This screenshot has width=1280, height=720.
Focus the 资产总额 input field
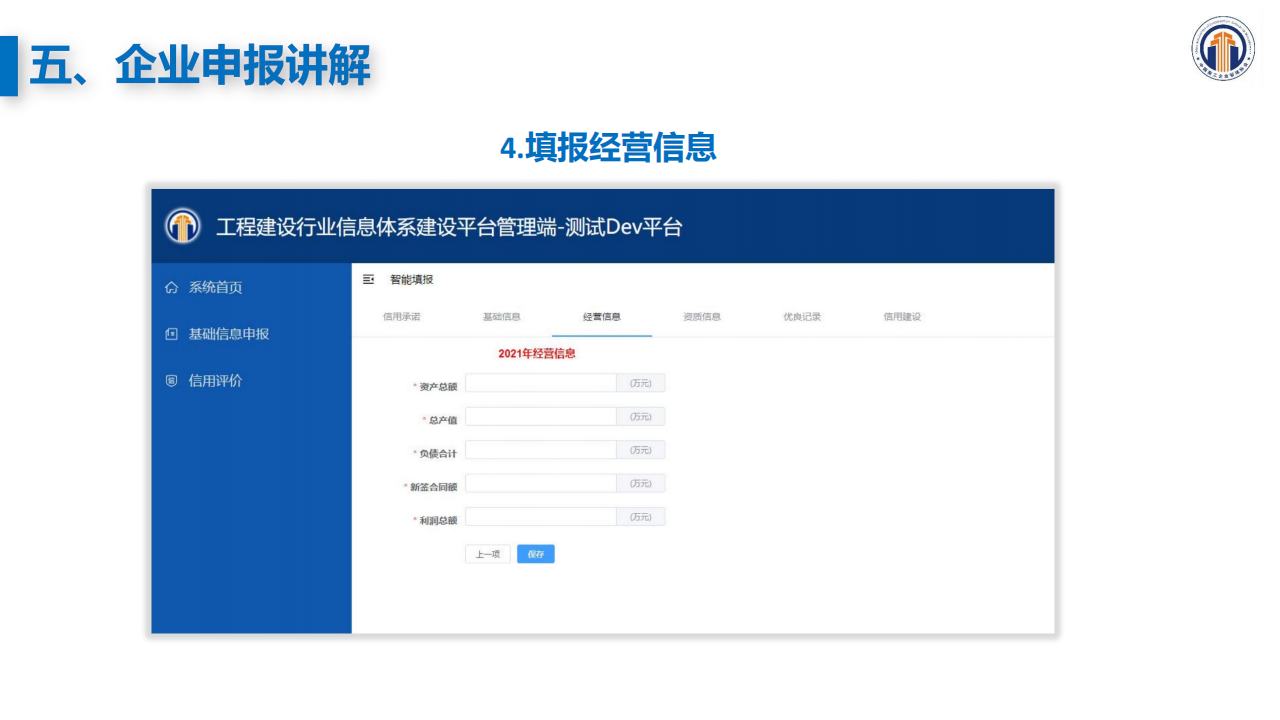(x=541, y=383)
